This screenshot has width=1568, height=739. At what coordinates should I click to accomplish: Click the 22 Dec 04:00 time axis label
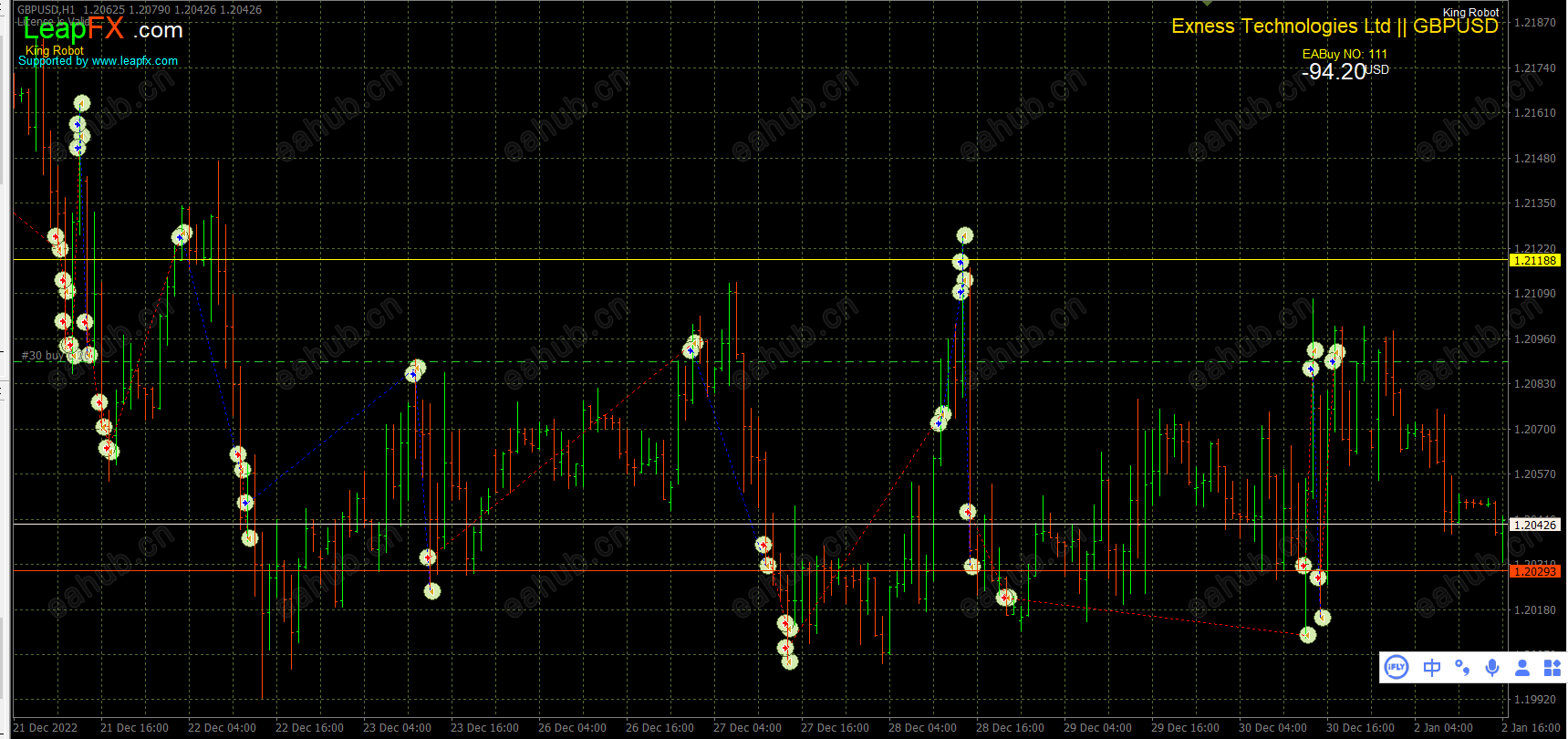tap(223, 728)
